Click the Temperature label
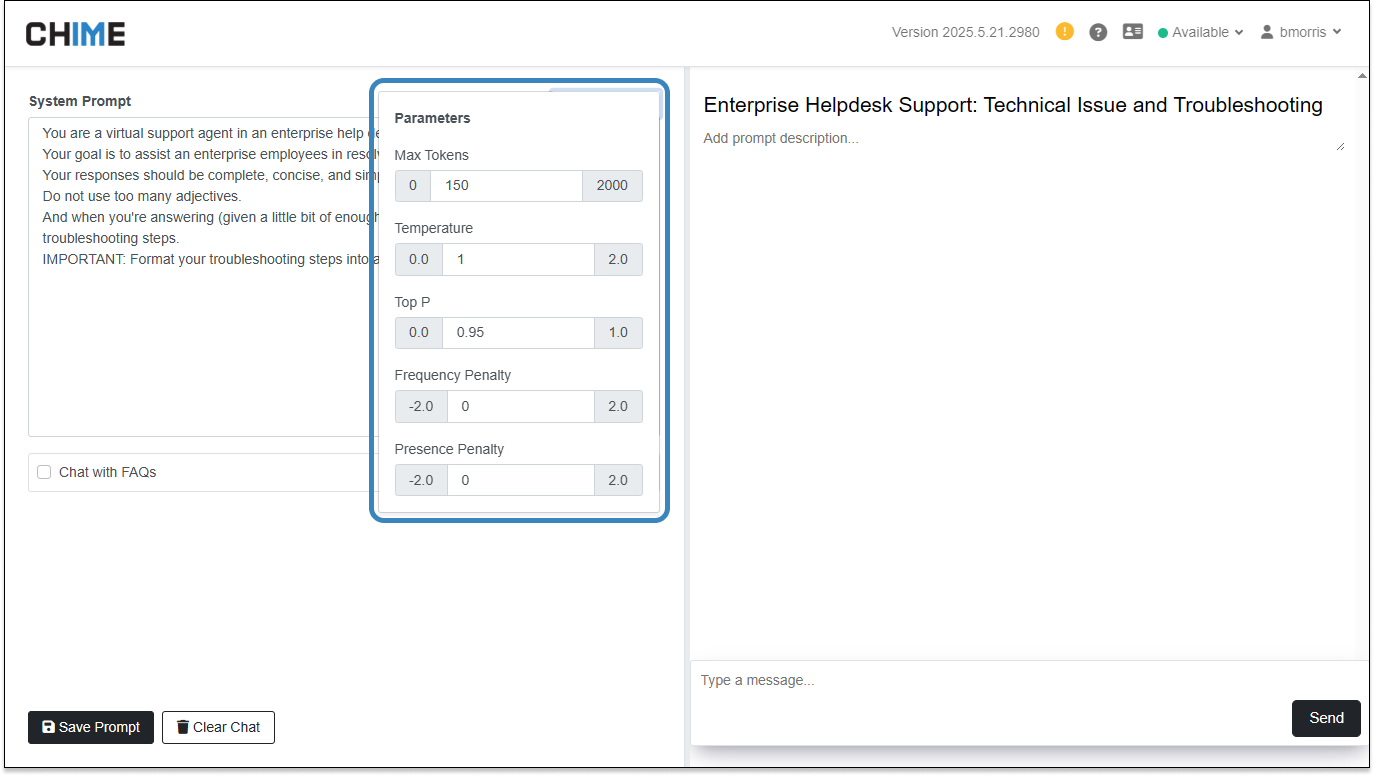 pyautogui.click(x=434, y=228)
